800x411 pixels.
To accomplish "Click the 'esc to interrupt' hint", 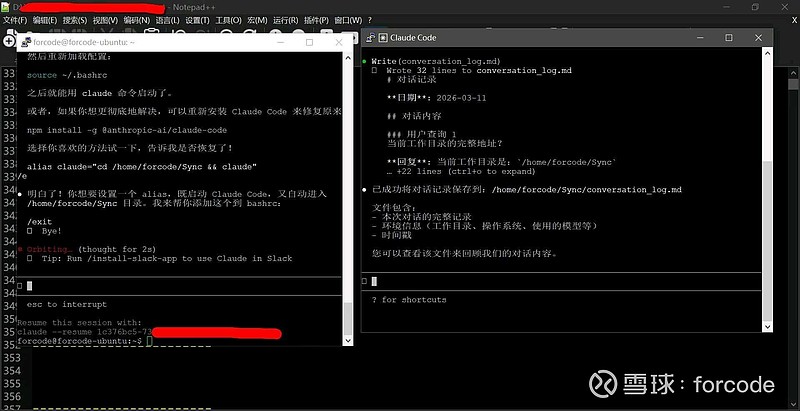I will 67,304.
